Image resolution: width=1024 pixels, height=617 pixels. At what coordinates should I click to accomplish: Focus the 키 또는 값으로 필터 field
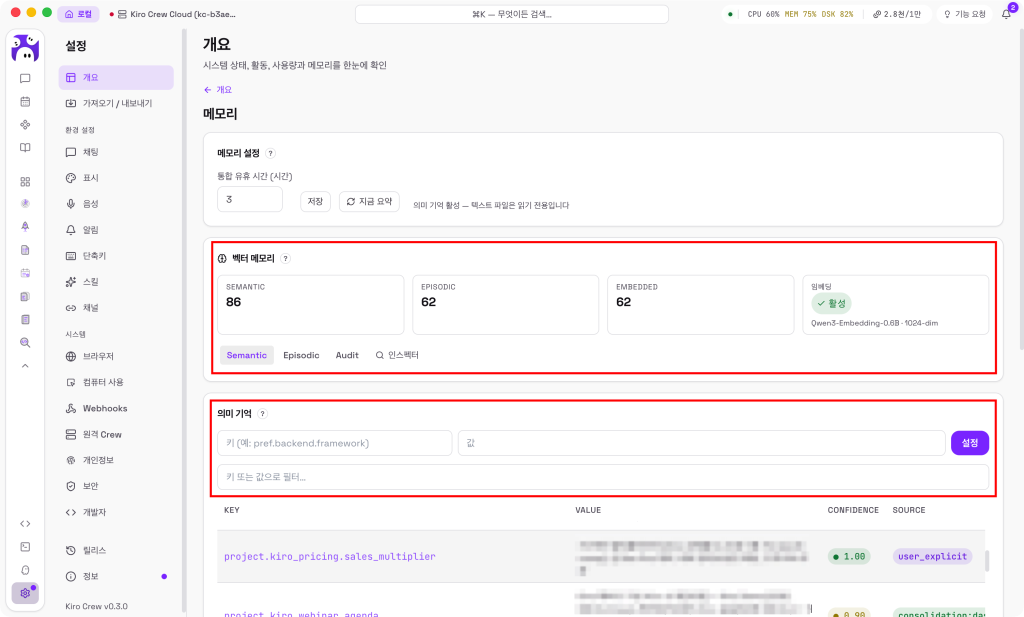pos(603,477)
